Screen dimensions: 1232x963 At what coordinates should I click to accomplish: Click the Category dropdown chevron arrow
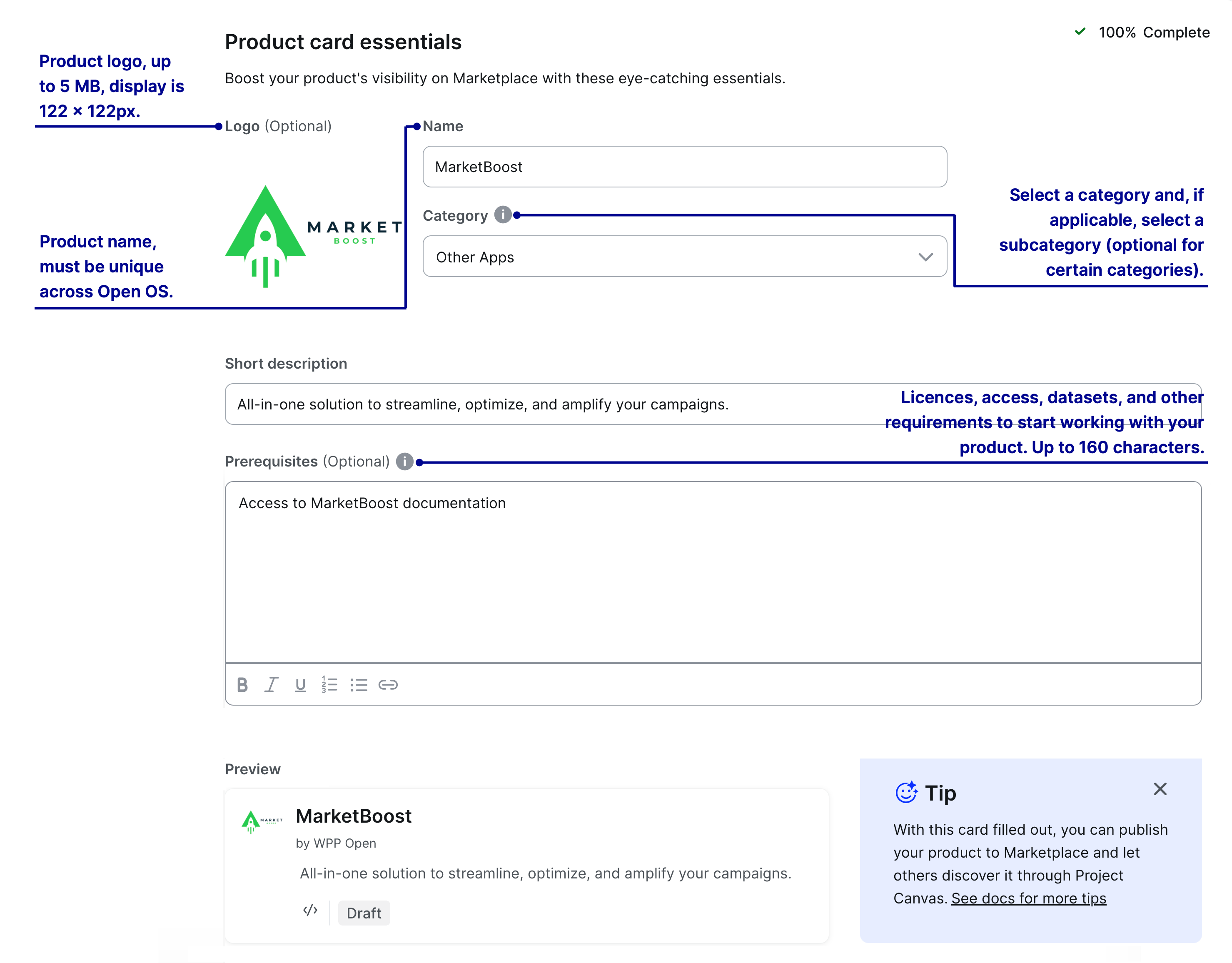925,257
